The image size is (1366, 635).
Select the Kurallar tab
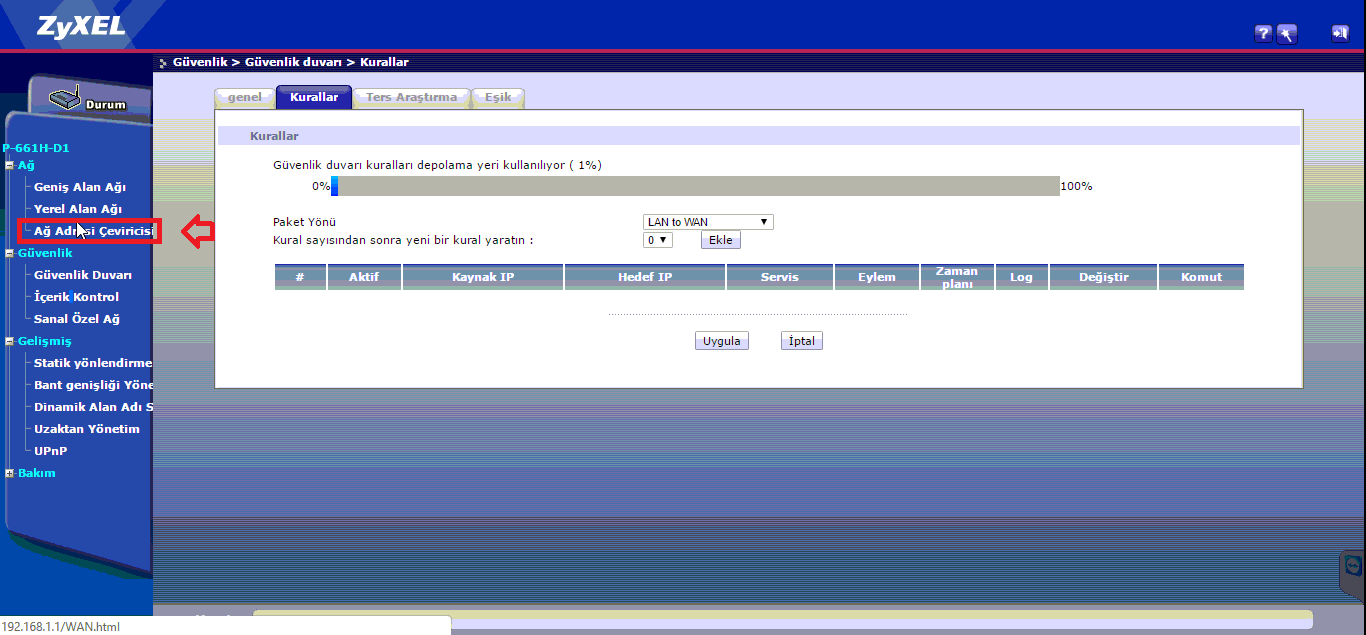314,98
